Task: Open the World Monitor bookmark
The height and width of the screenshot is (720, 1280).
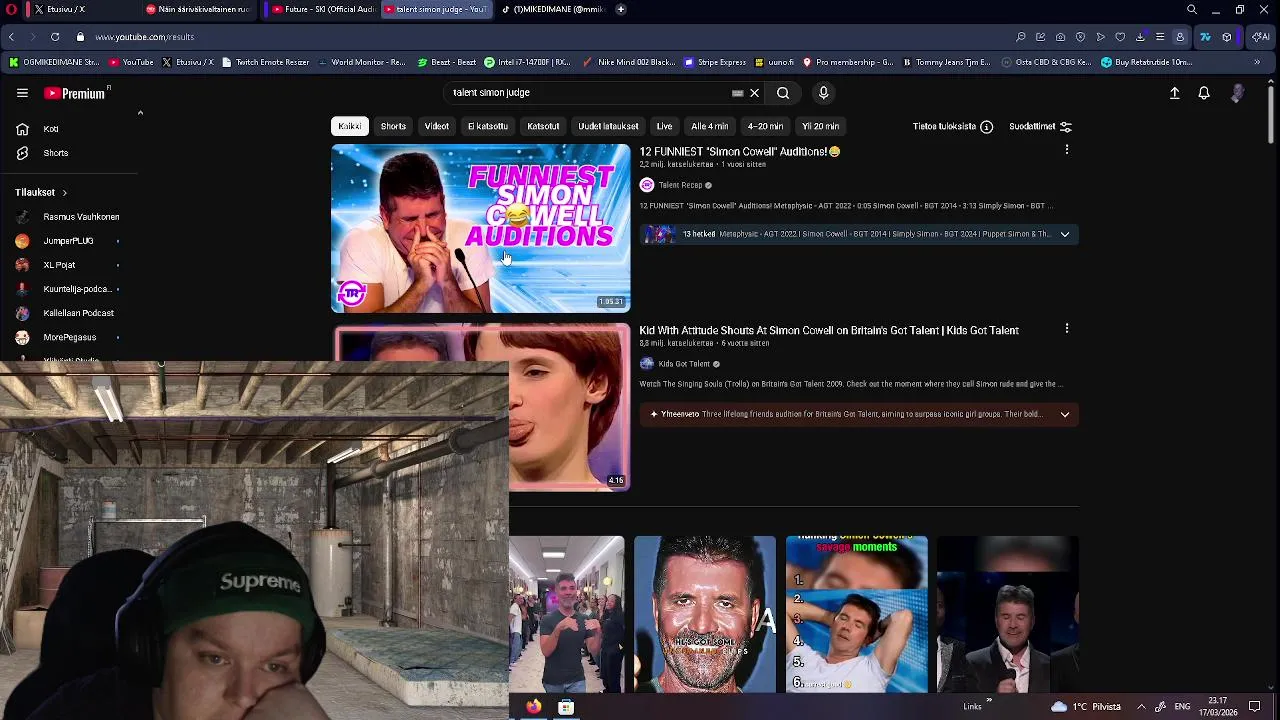Action: click(x=361, y=62)
